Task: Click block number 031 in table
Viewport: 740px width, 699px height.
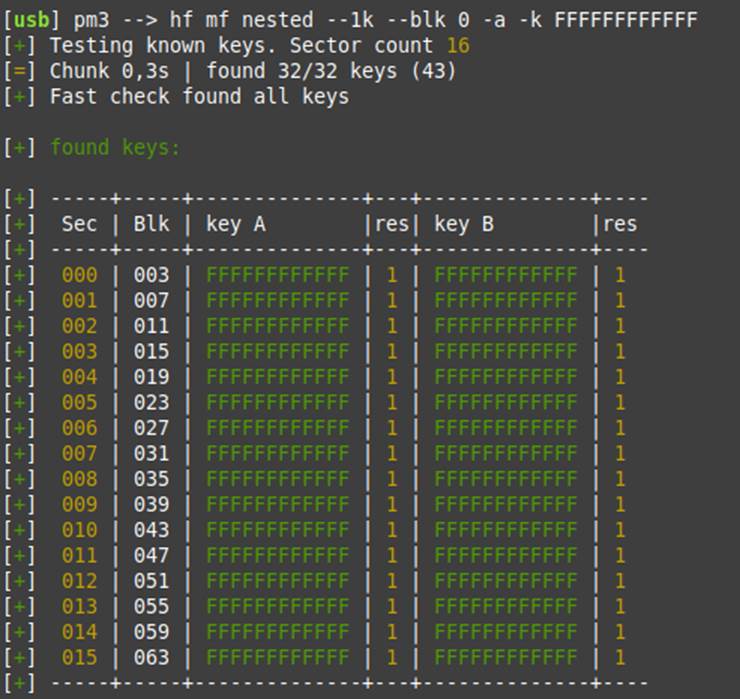Action: point(151,454)
